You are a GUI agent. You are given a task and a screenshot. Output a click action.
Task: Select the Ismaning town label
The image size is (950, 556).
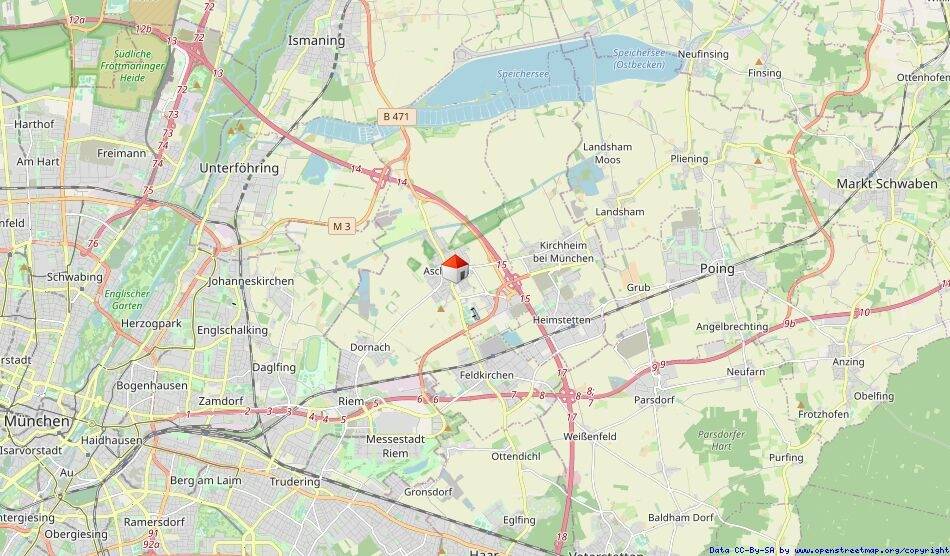tap(316, 41)
